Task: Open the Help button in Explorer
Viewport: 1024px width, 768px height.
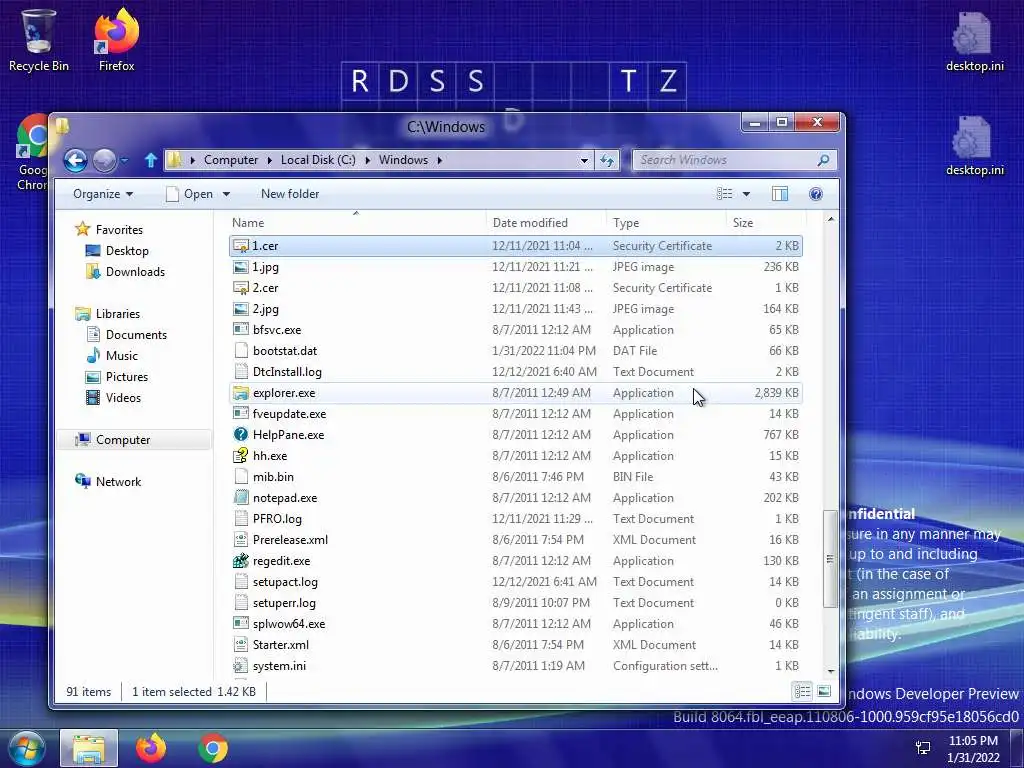Action: click(x=816, y=194)
